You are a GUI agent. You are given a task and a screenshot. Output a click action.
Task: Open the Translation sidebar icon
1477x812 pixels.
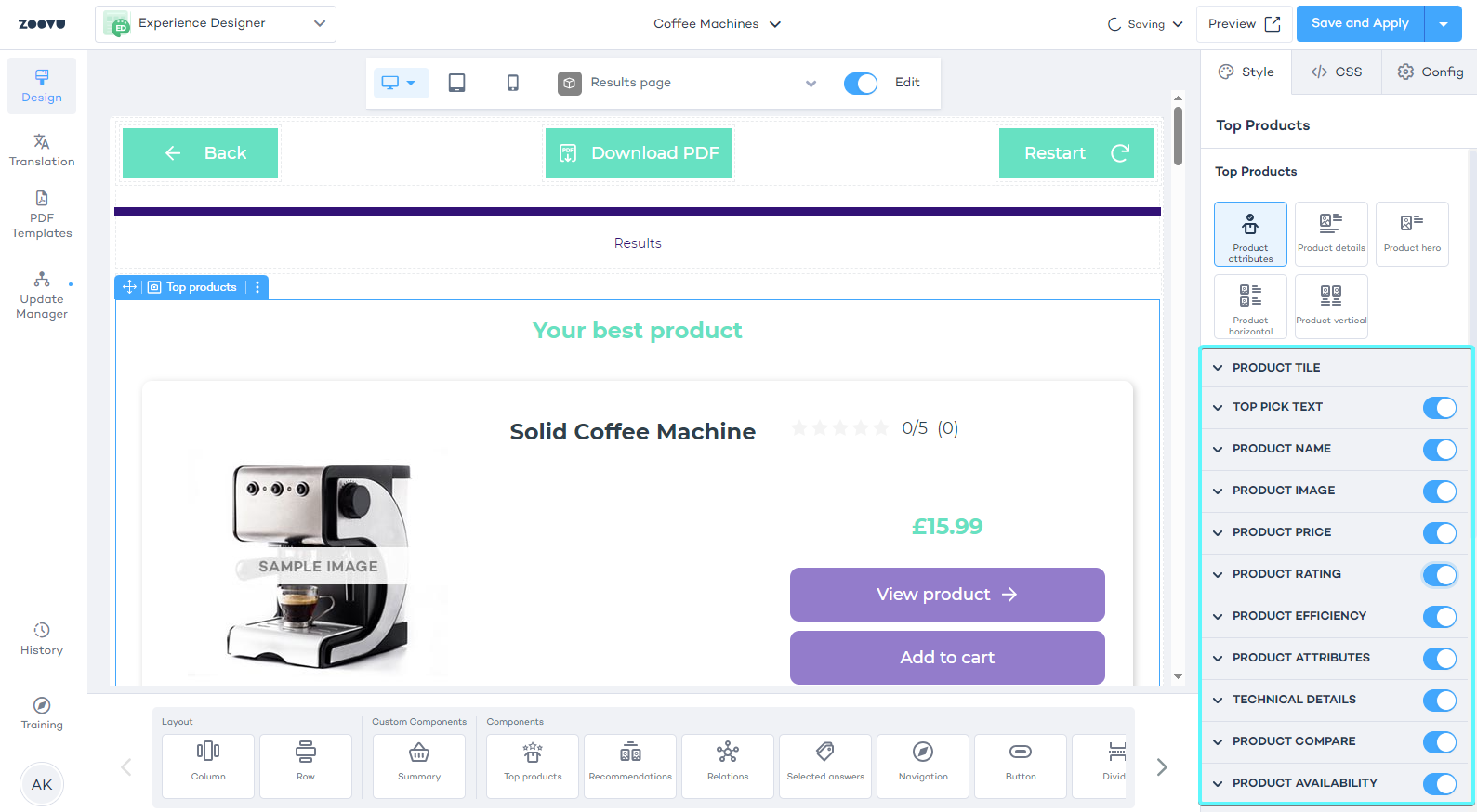(x=42, y=151)
